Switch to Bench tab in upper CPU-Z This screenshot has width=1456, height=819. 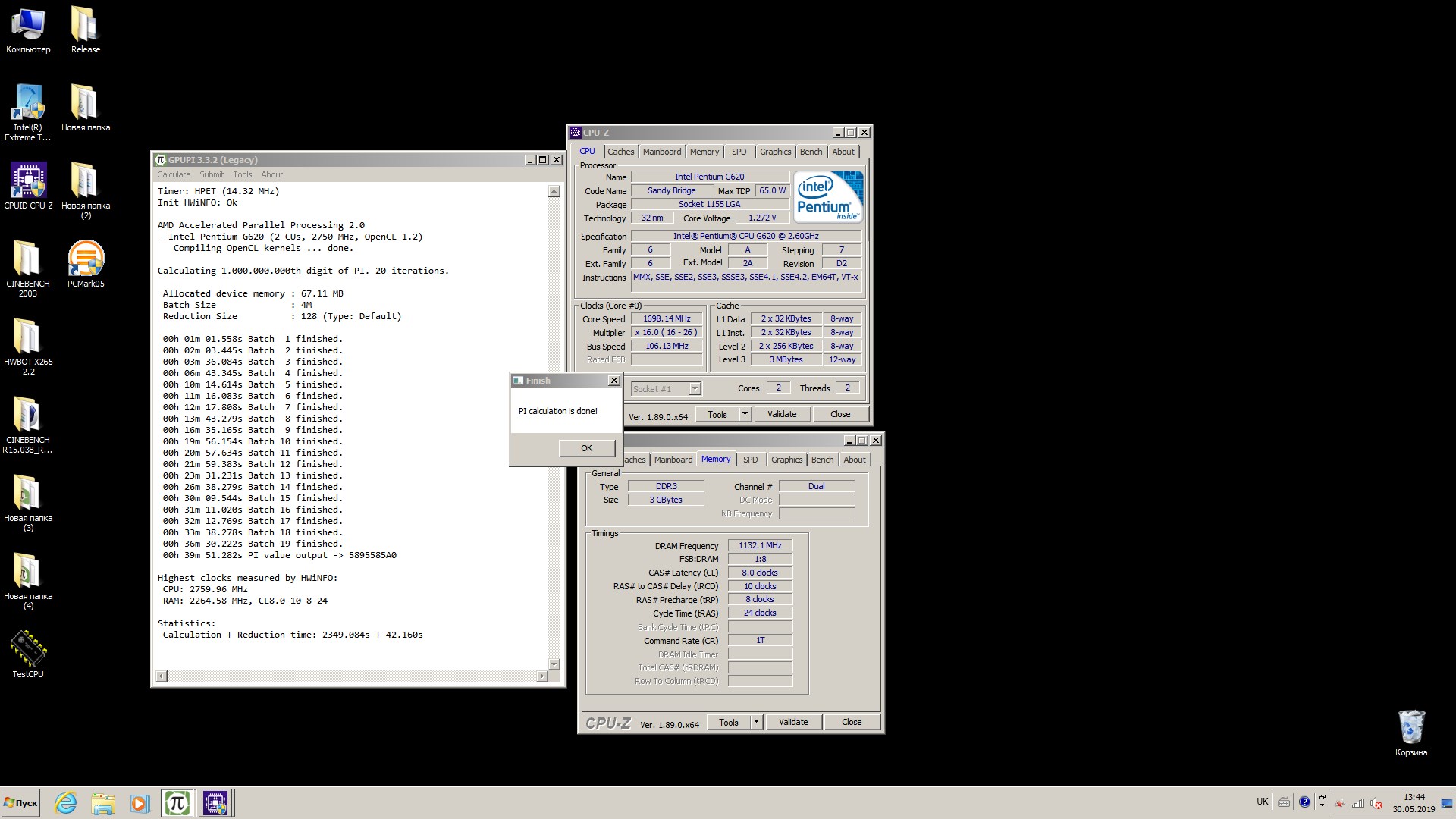click(x=811, y=152)
